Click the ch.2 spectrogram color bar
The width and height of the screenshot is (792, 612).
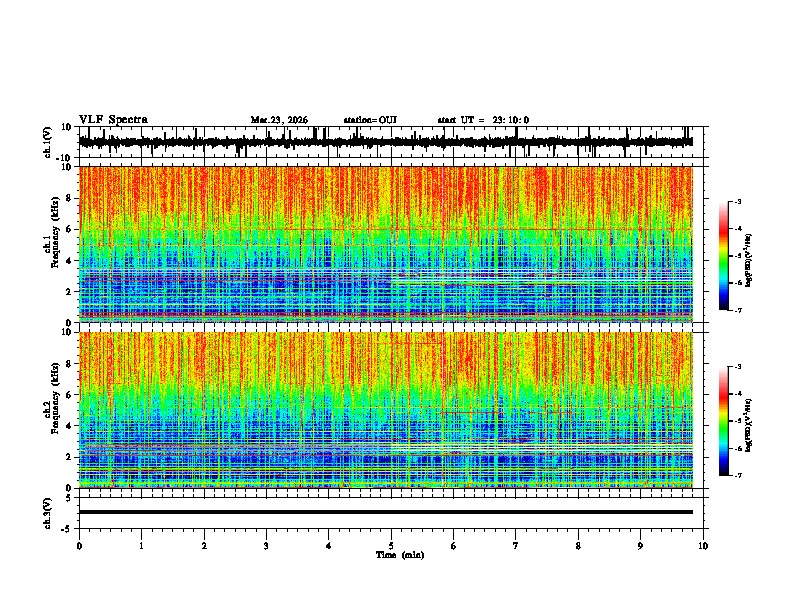click(x=724, y=421)
